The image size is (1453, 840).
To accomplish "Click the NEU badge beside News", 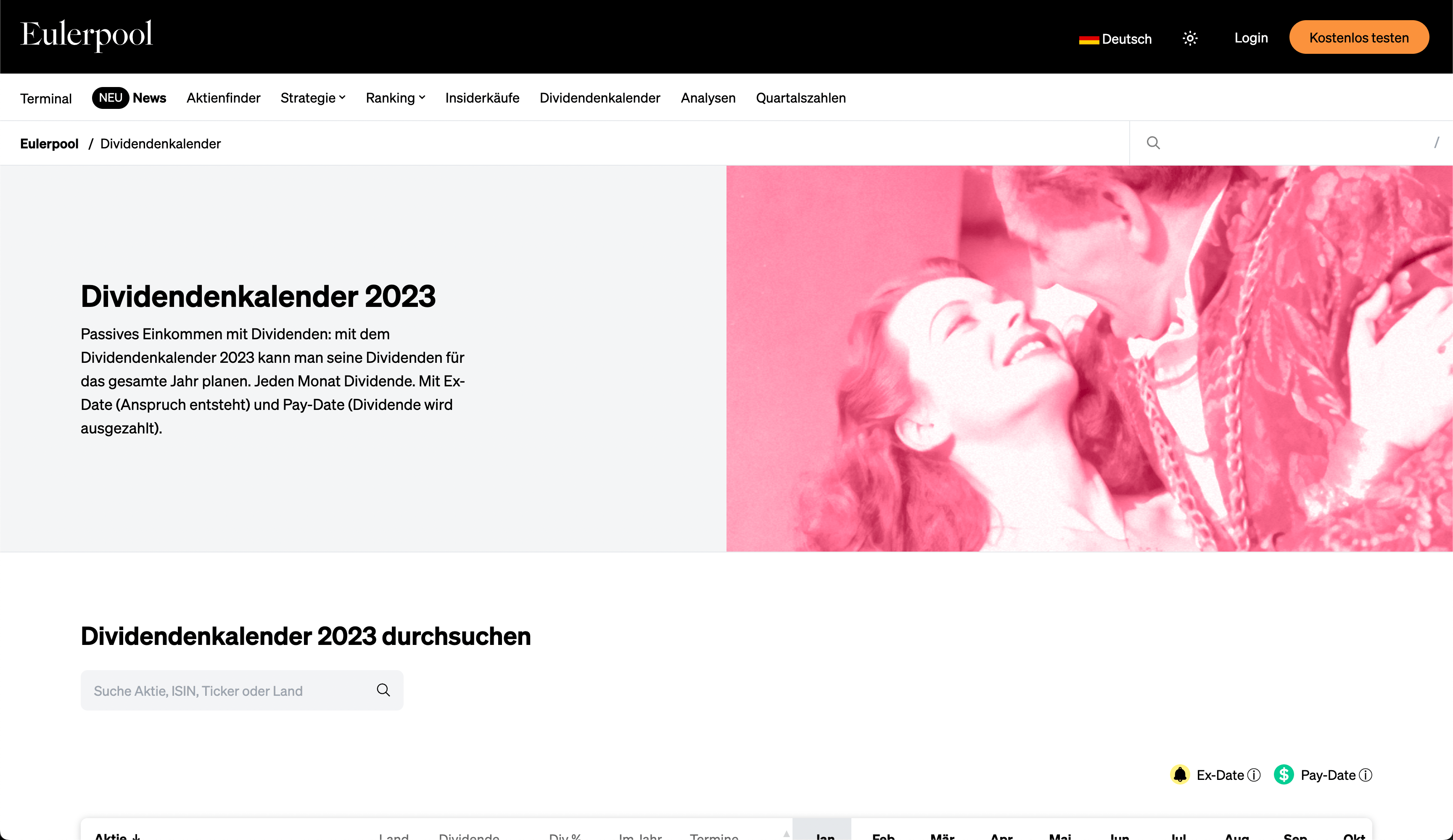I will click(110, 98).
